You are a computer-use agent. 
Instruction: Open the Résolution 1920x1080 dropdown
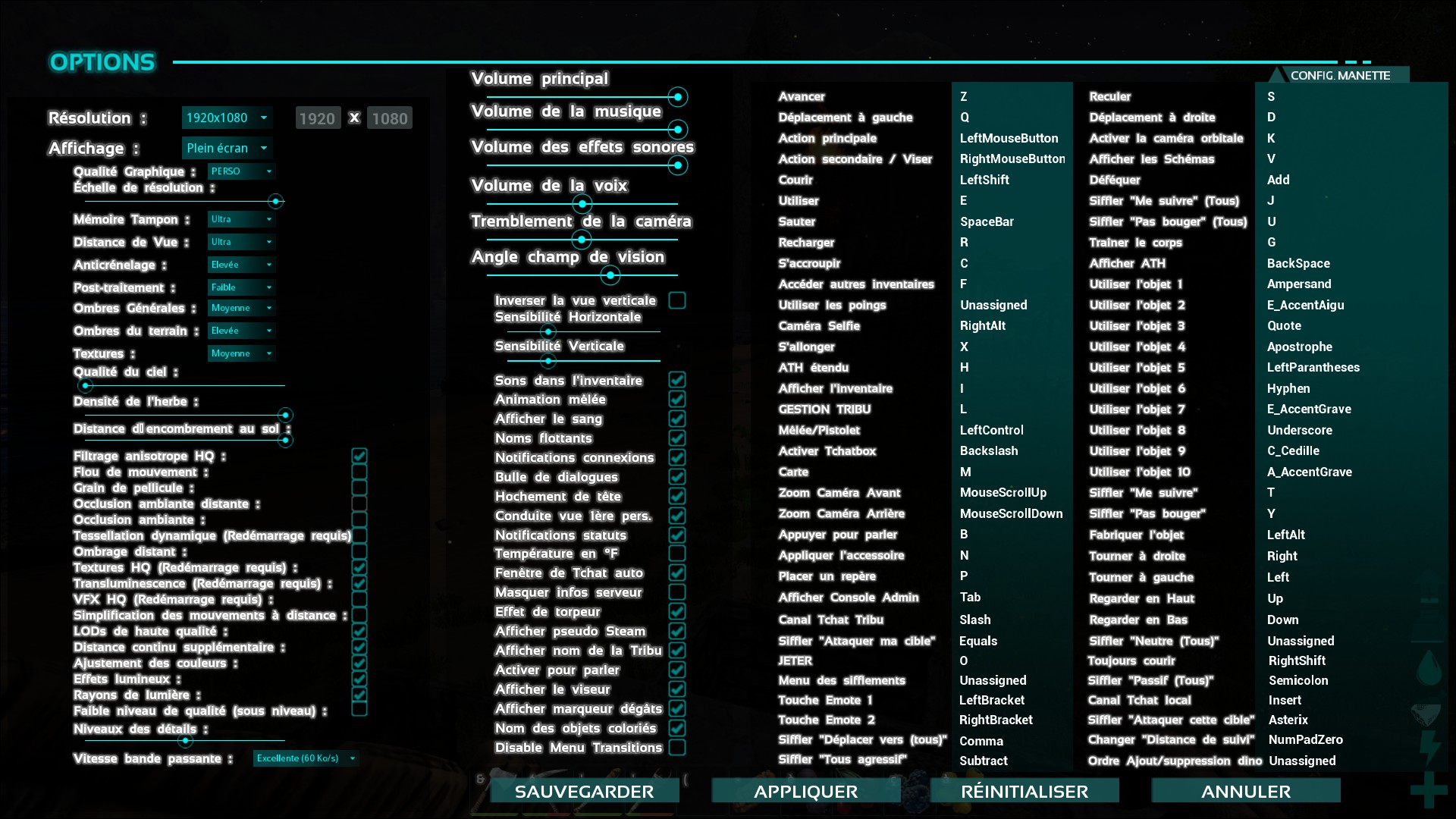pos(227,118)
